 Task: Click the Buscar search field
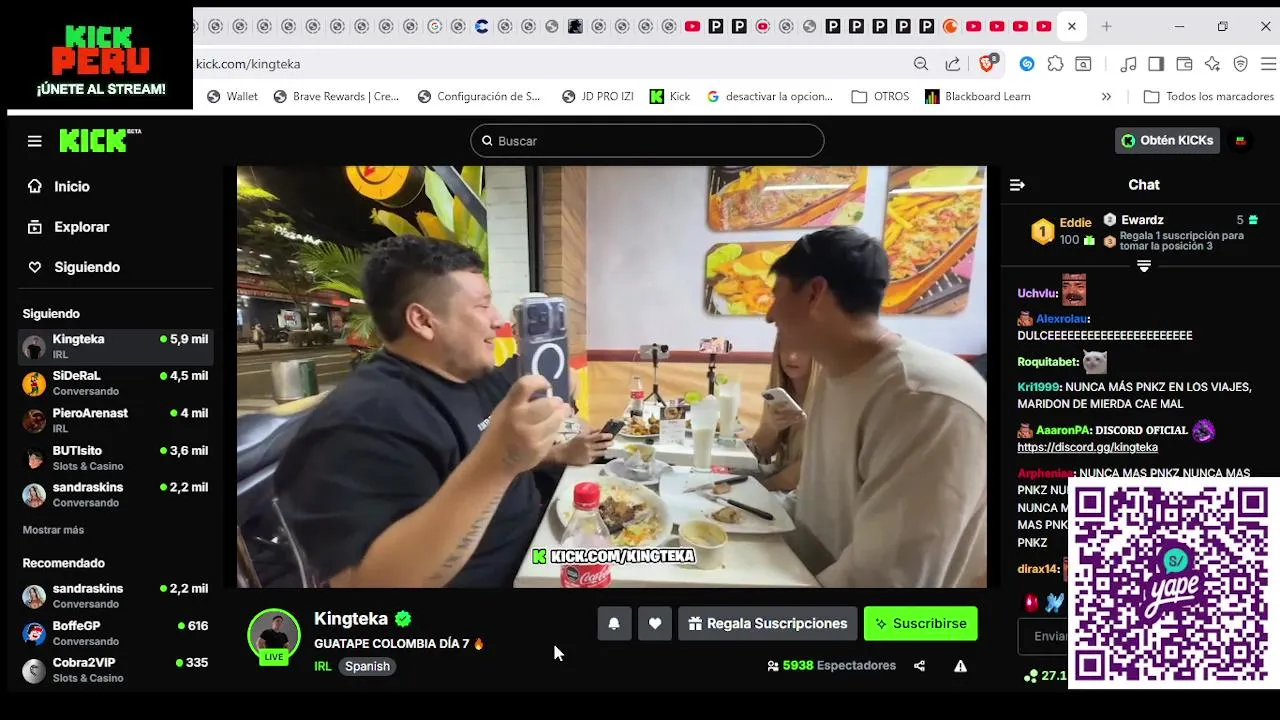(x=647, y=141)
